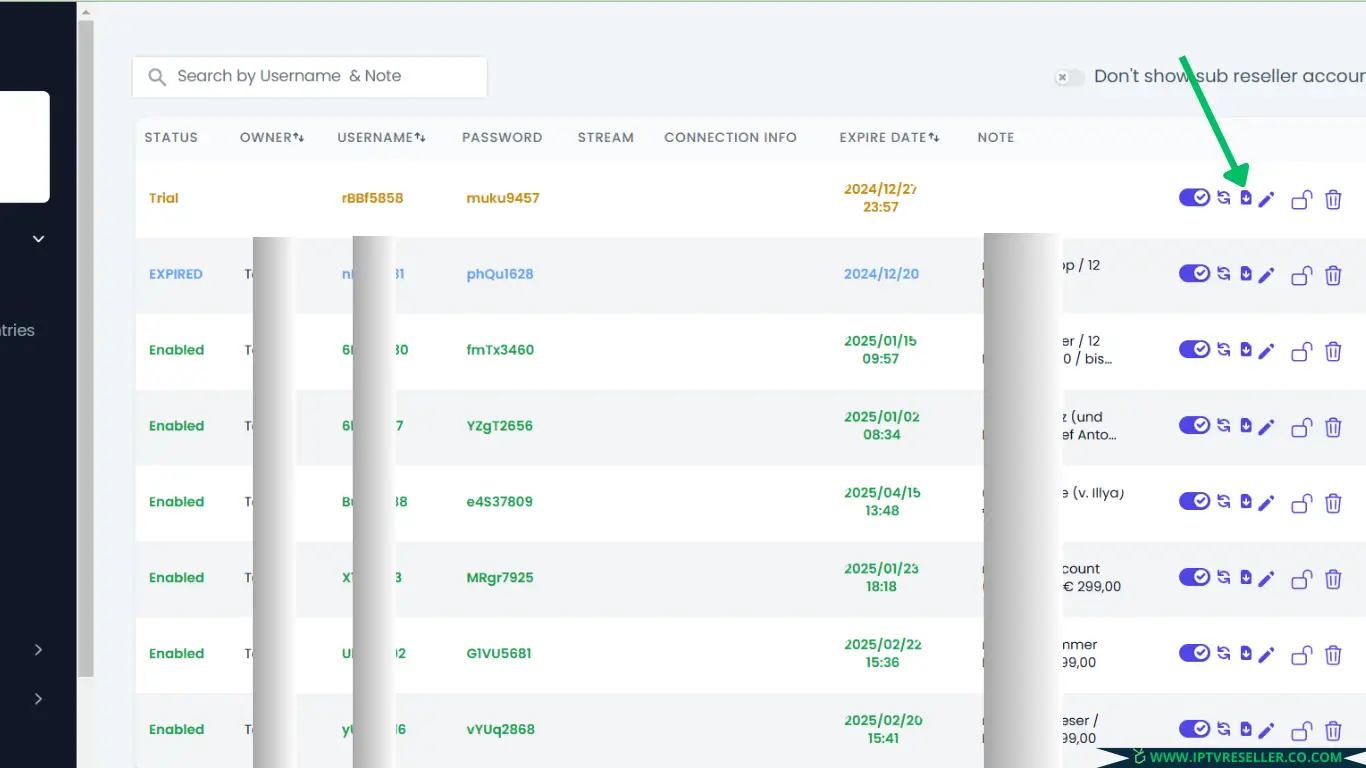Expand the sidebar down-chevron menu
The width and height of the screenshot is (1366, 768).
(39, 239)
